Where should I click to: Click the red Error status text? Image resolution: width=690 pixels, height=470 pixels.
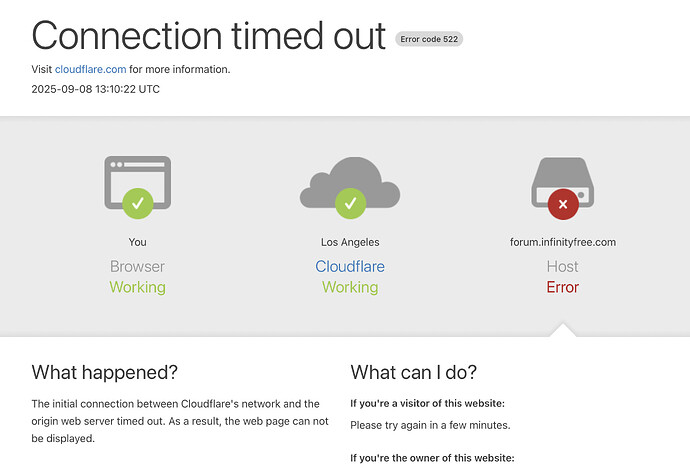pos(562,287)
